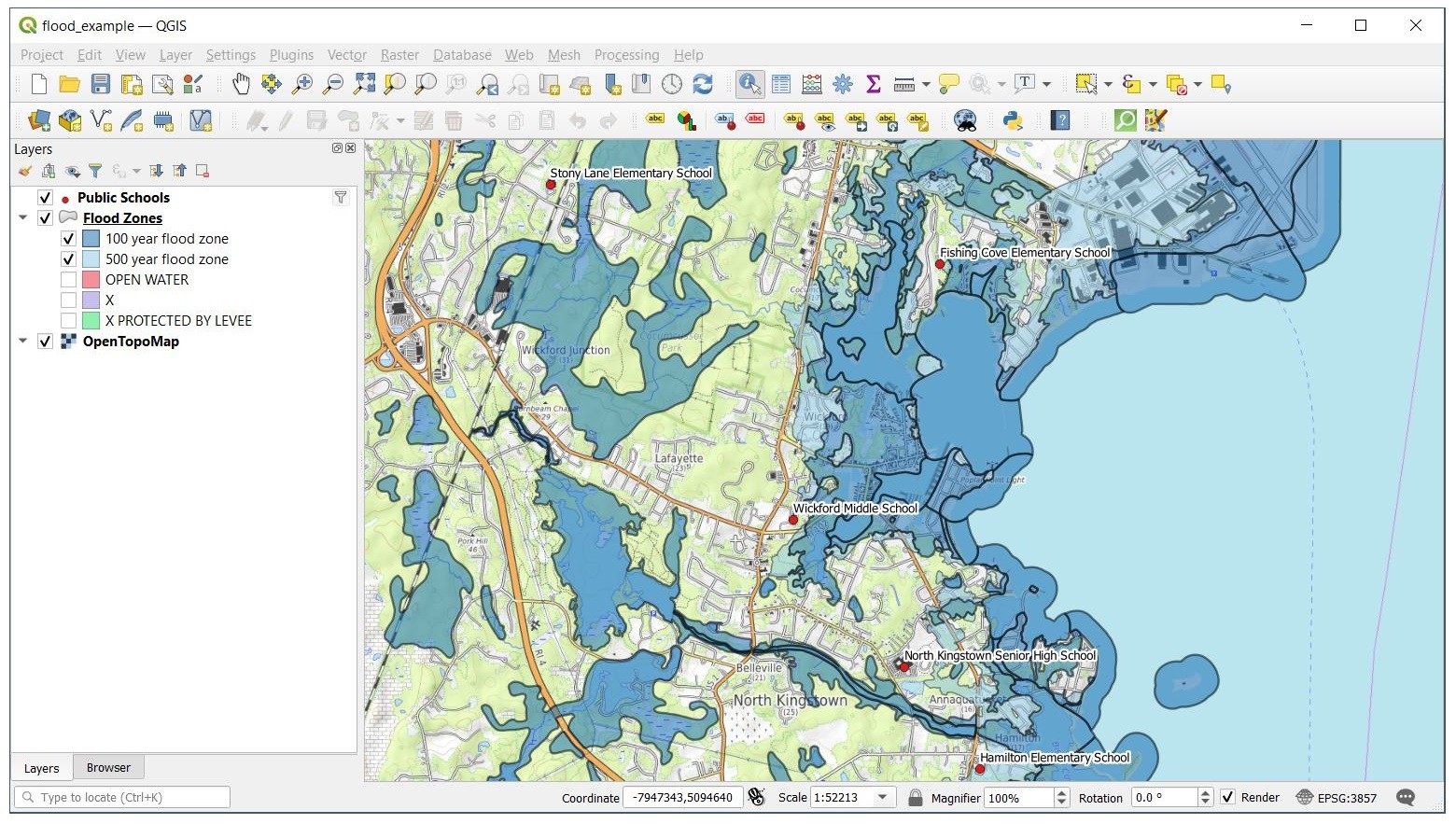
Task: Switch to the Browser tab
Action: pos(108,768)
